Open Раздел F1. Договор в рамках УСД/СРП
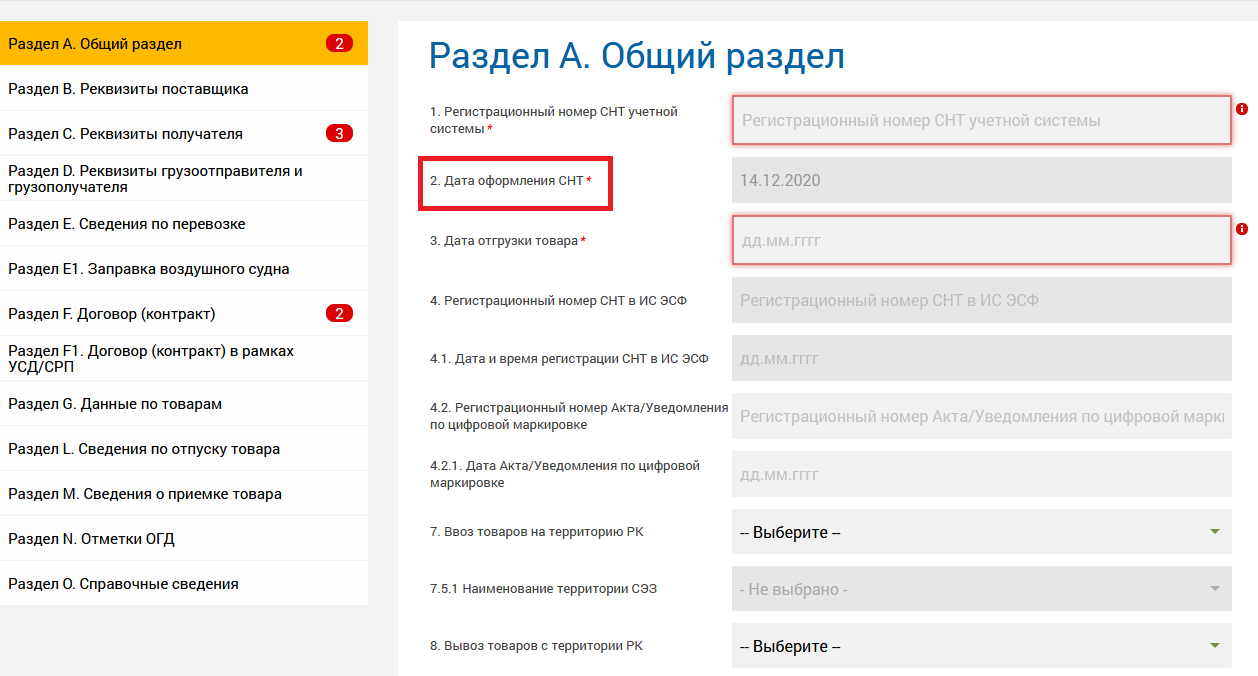1258x676 pixels. [x=184, y=359]
